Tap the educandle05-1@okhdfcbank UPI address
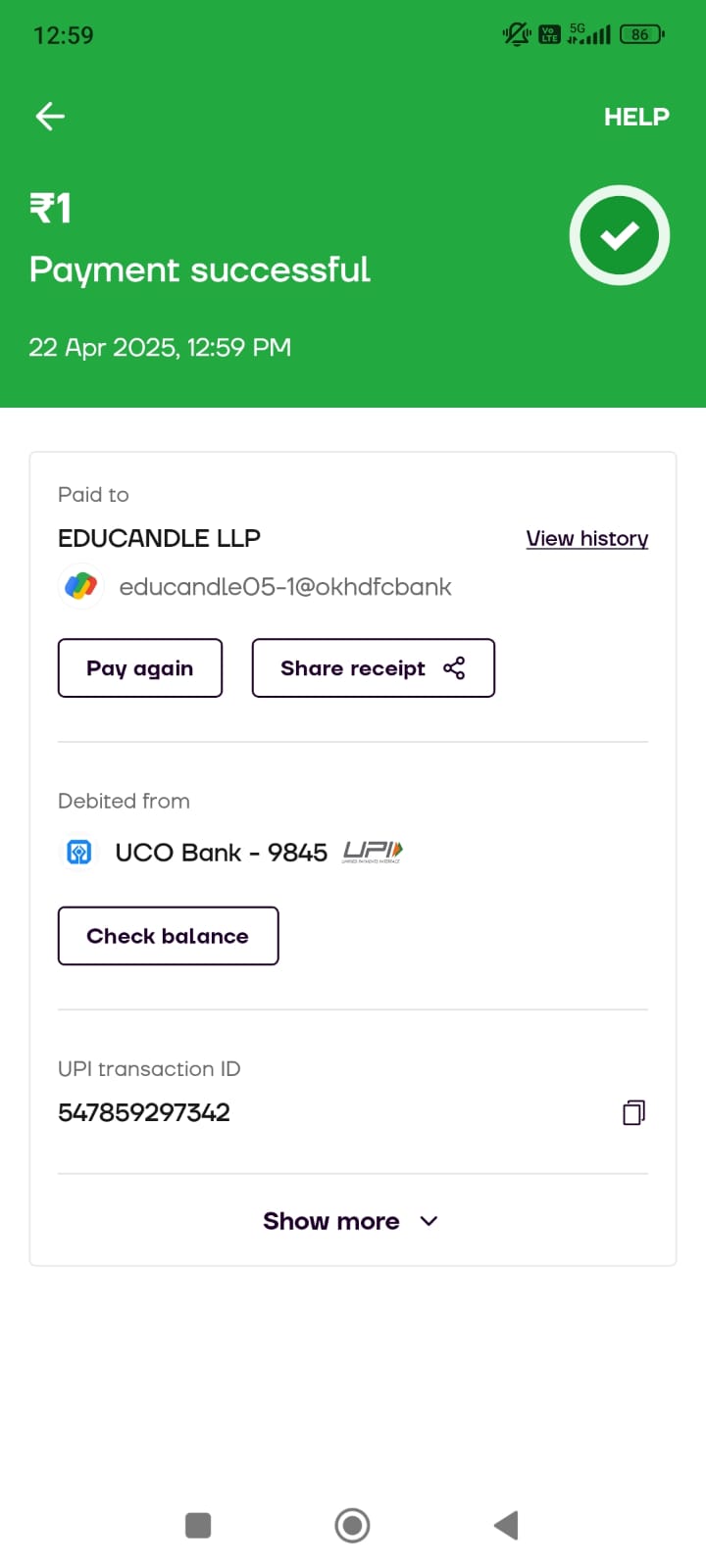 tap(284, 586)
